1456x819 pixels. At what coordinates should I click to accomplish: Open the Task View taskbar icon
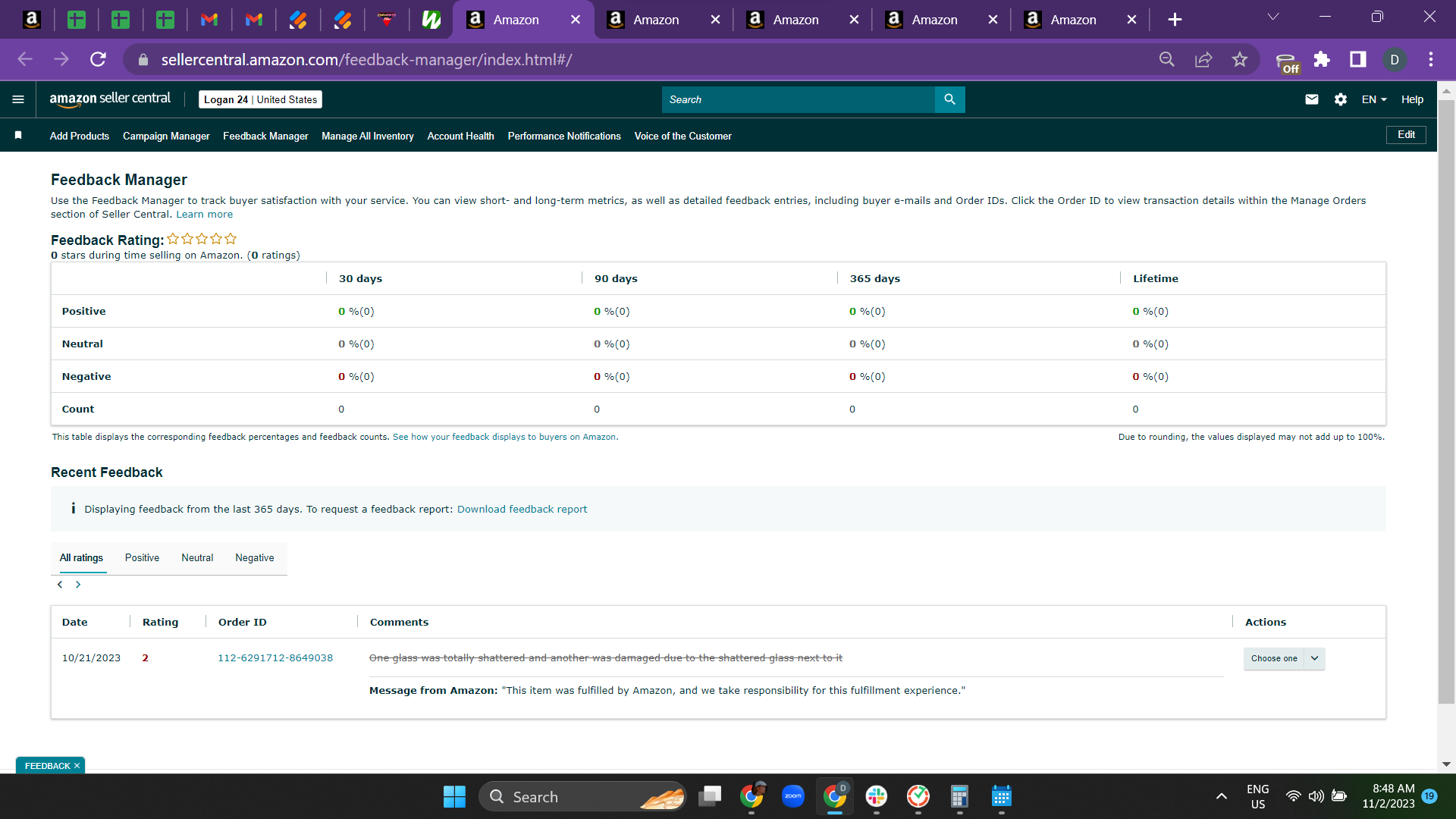point(710,796)
